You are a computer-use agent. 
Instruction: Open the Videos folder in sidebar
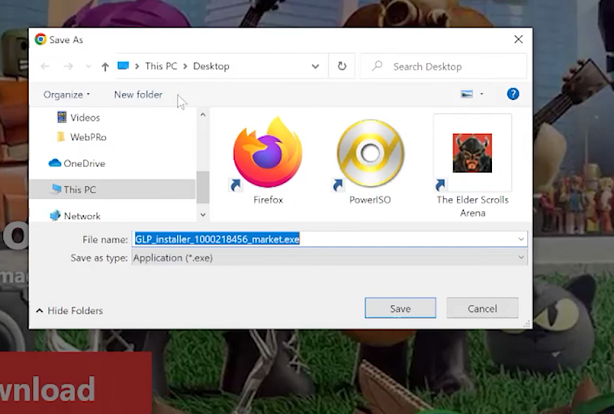click(85, 118)
